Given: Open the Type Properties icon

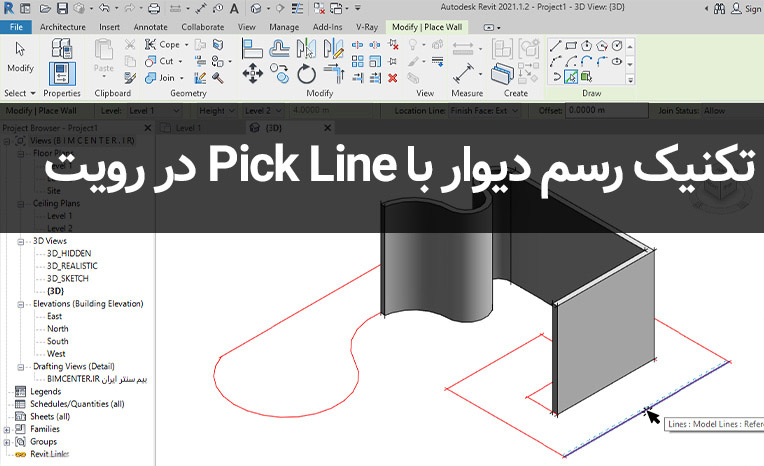Looking at the screenshot, I should click(x=62, y=49).
